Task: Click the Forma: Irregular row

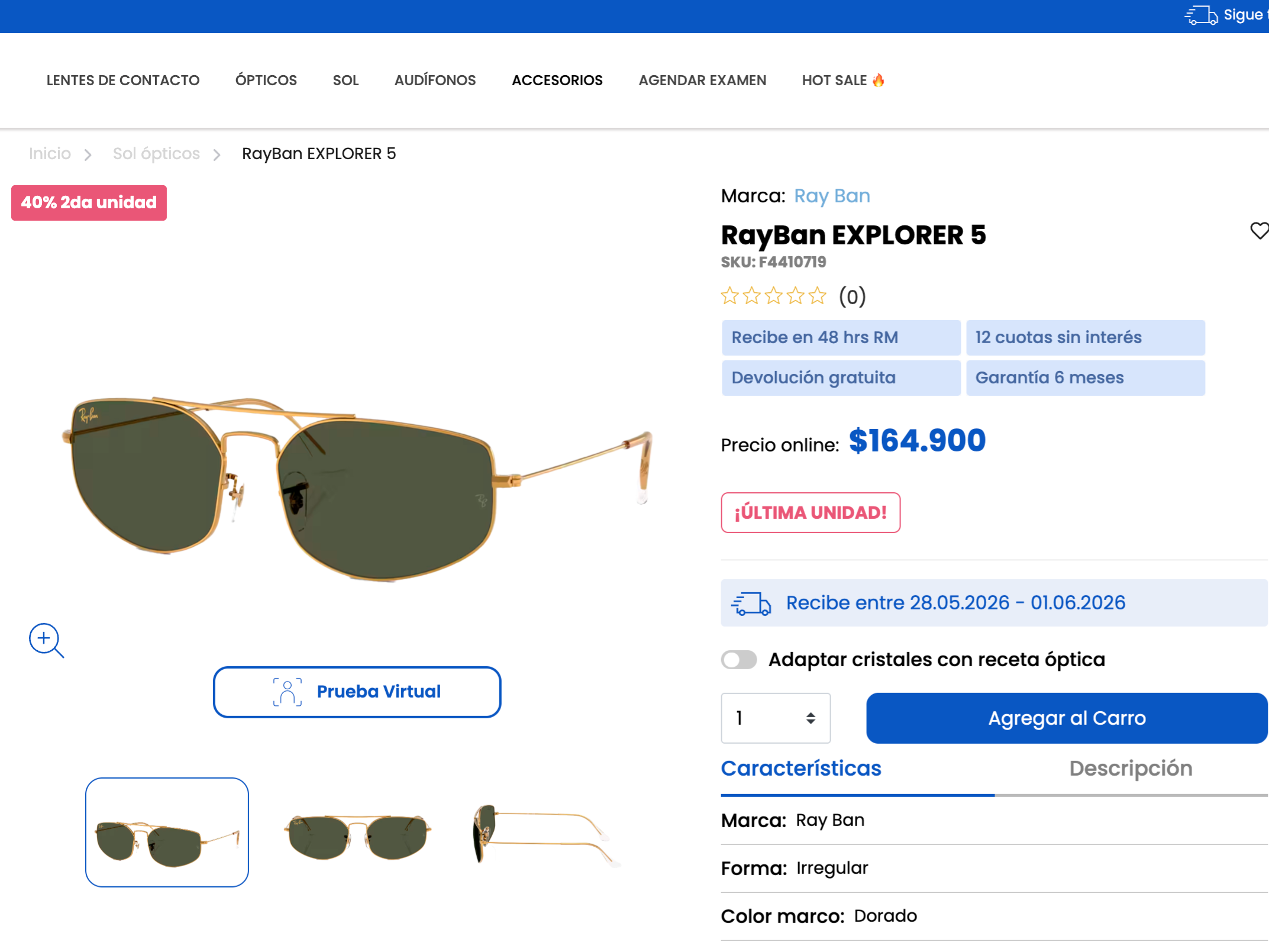Action: tap(994, 868)
